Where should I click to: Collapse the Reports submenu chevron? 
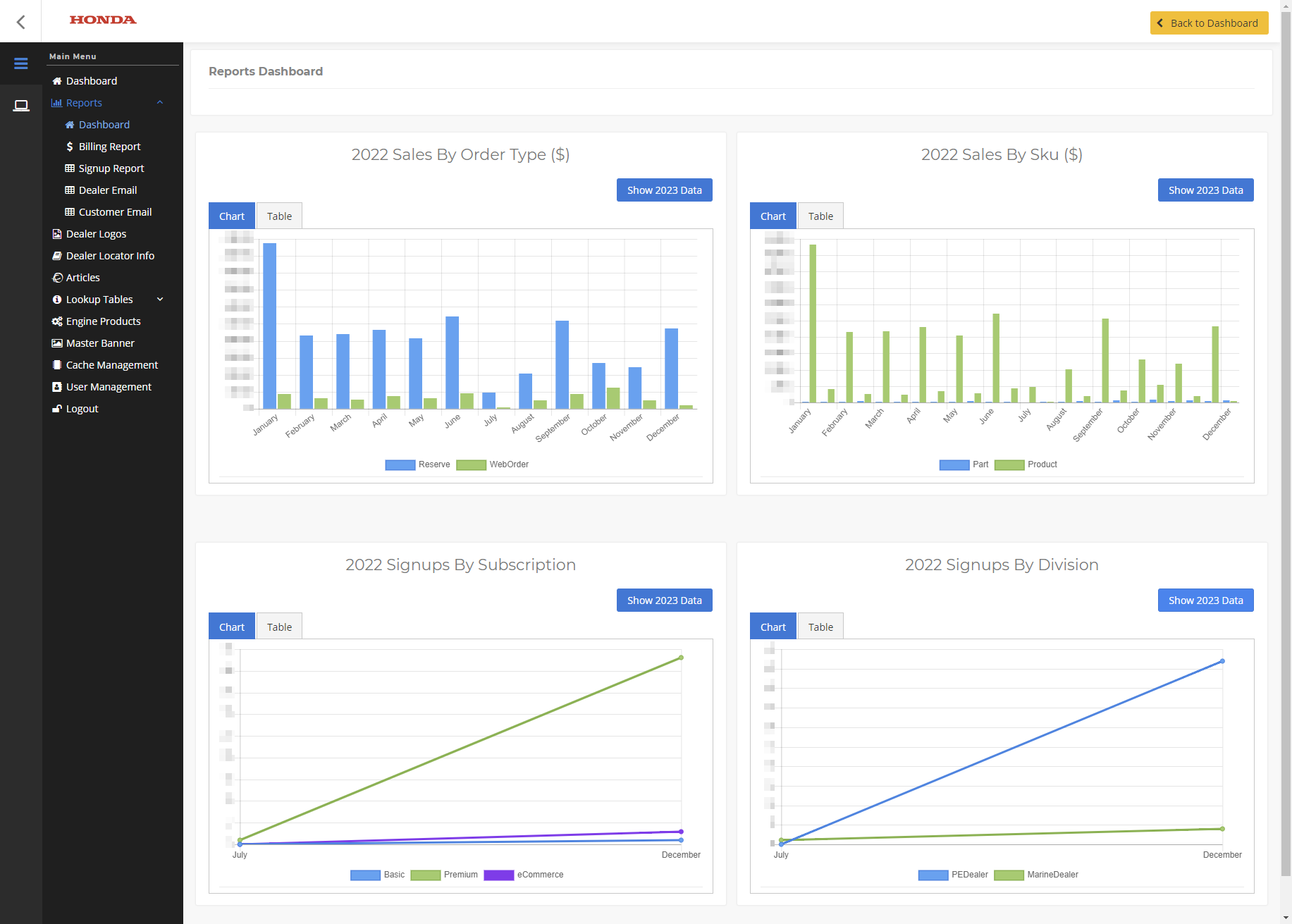click(x=160, y=103)
